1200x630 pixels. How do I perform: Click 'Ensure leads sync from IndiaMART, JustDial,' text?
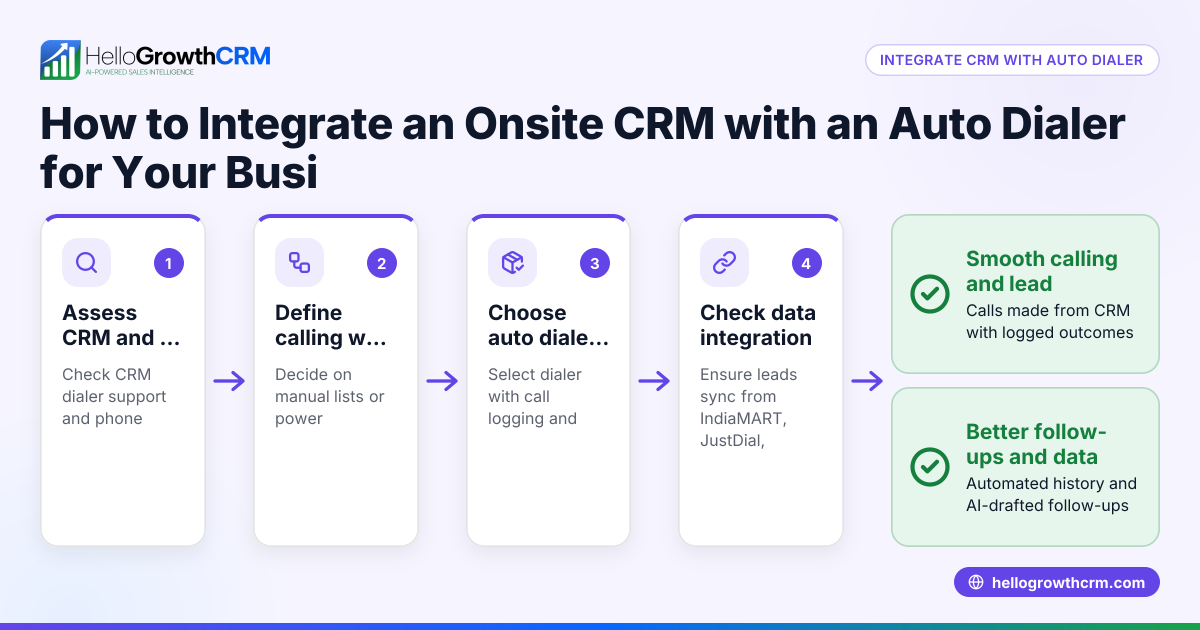tap(749, 408)
